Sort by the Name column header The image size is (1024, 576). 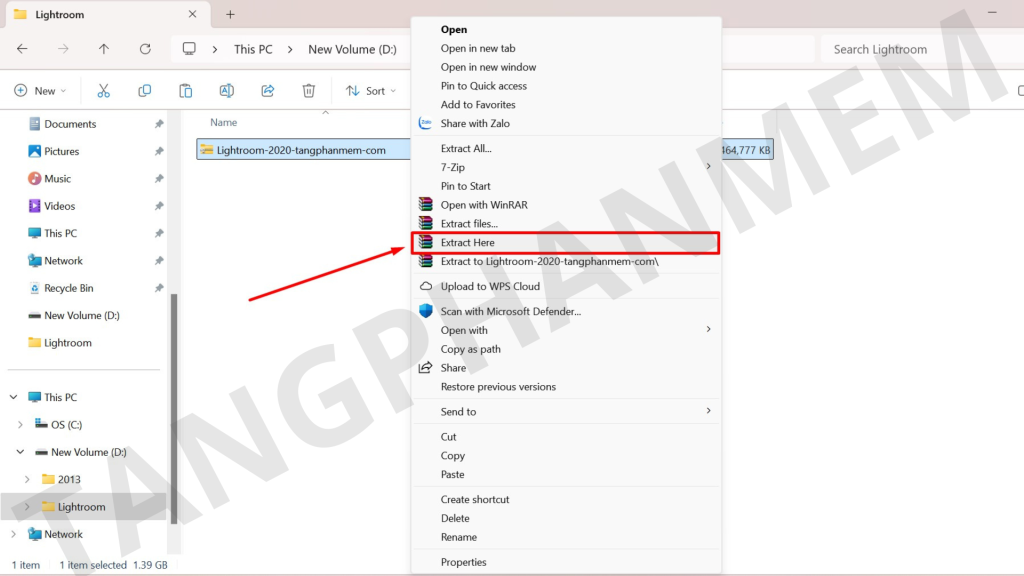point(223,122)
